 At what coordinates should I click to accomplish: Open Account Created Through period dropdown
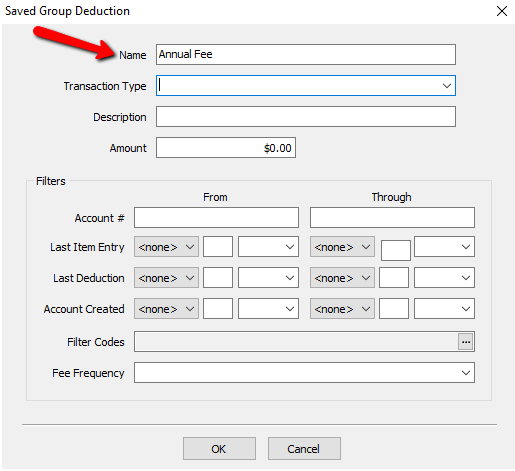[x=444, y=309]
